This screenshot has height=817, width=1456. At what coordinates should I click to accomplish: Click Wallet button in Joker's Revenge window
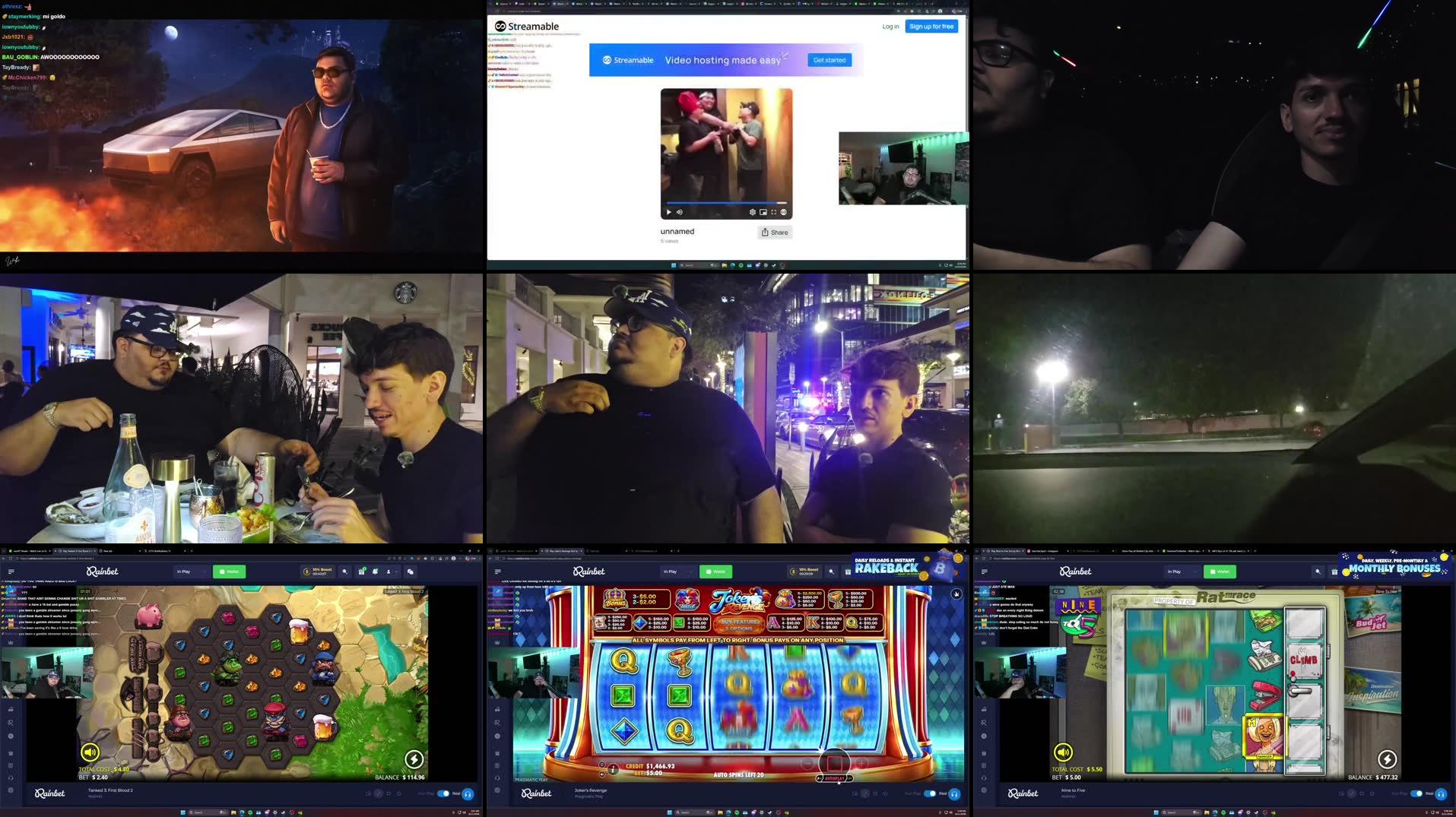click(715, 572)
